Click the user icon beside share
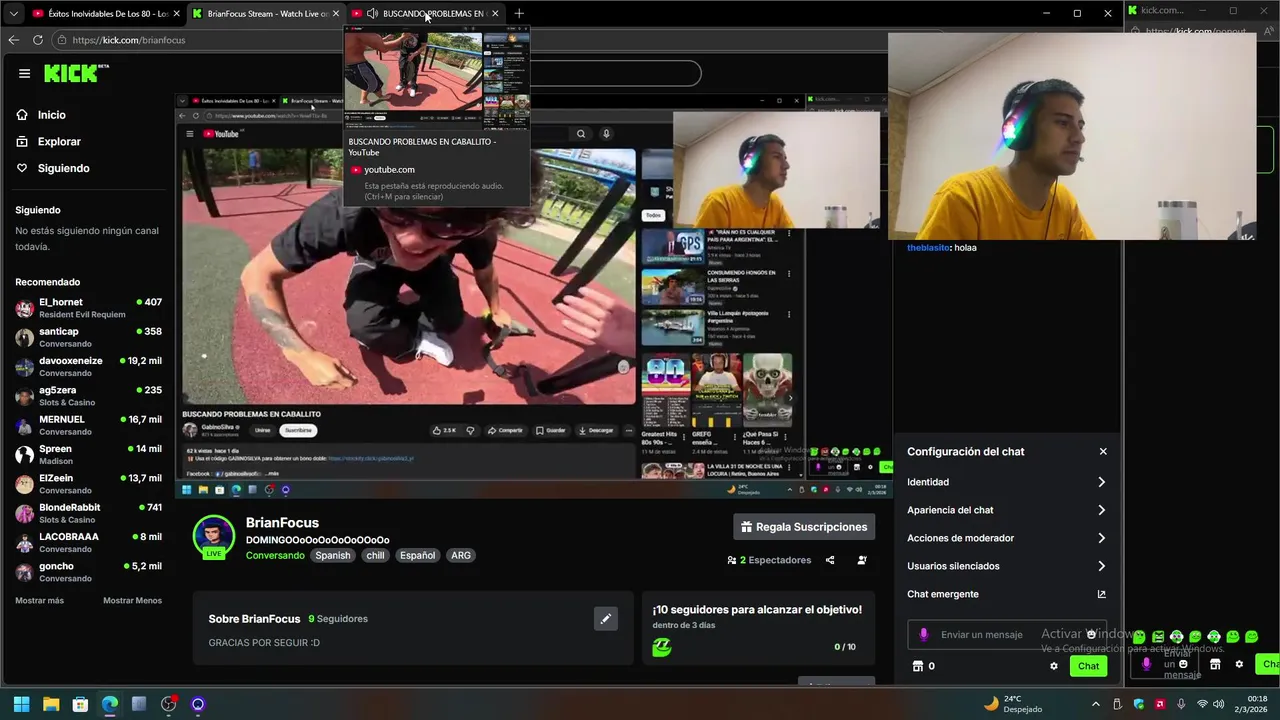1280x720 pixels. tap(862, 560)
